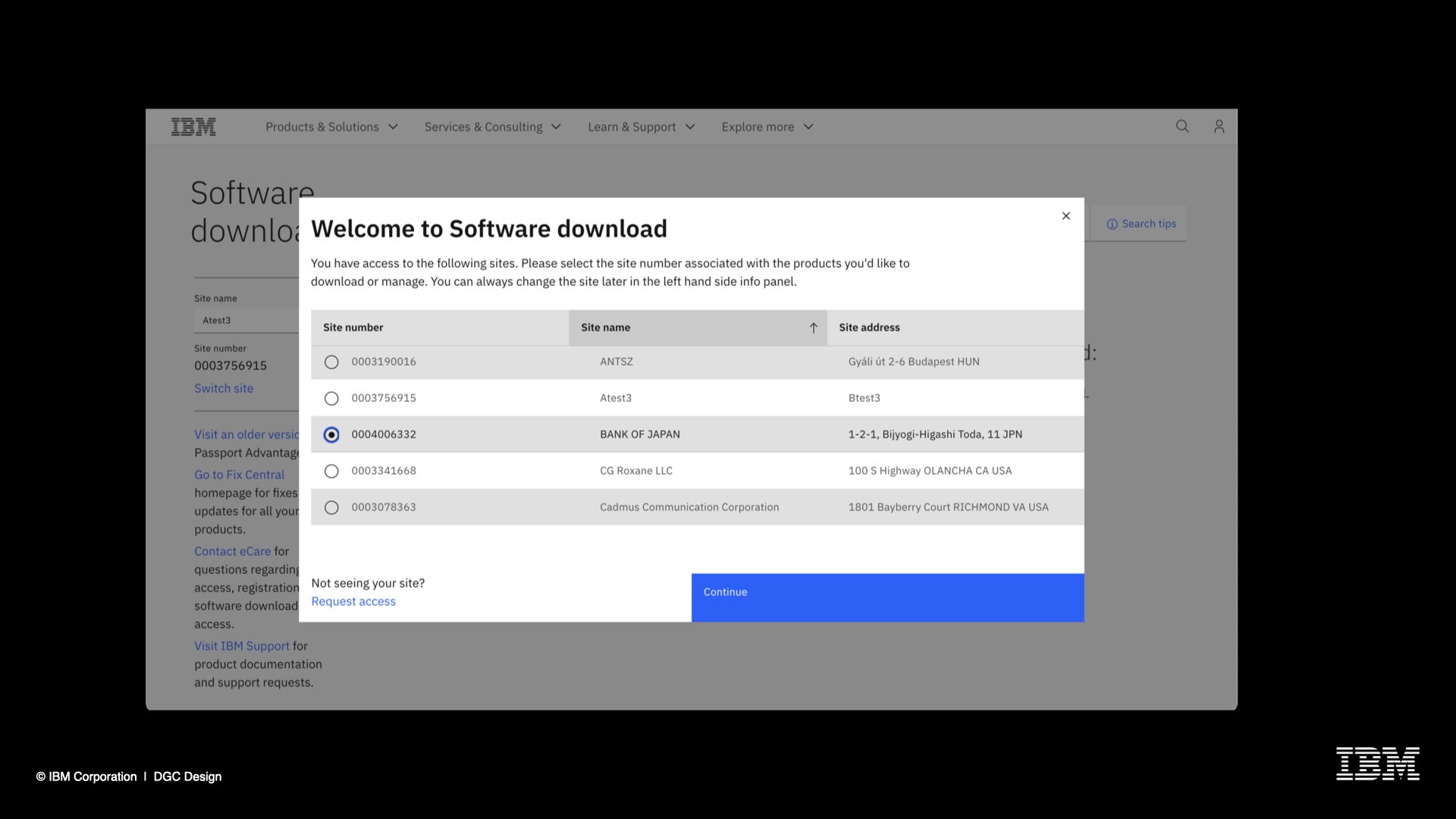Click the Search tips link text
This screenshot has width=1456, height=819.
1149,224
